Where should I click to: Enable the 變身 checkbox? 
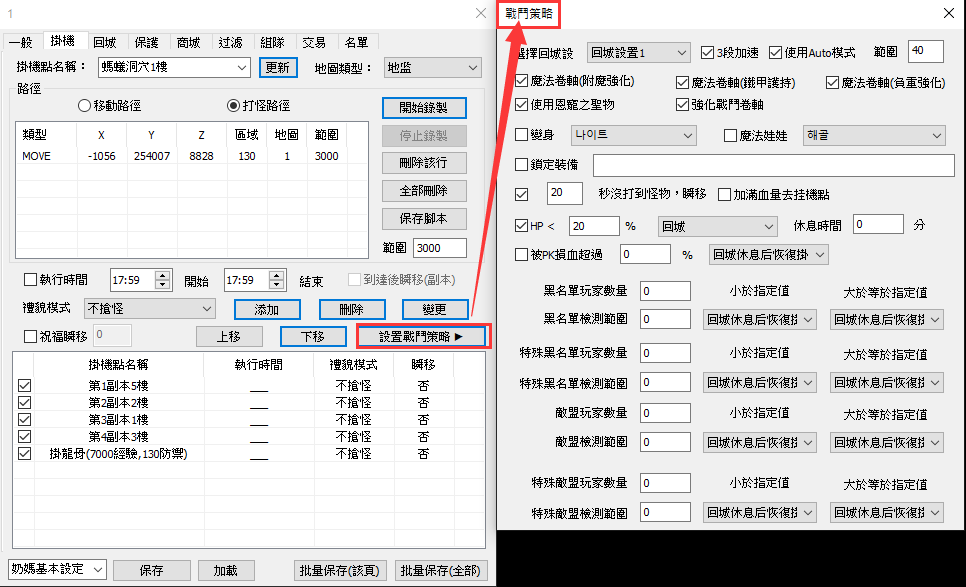click(521, 135)
